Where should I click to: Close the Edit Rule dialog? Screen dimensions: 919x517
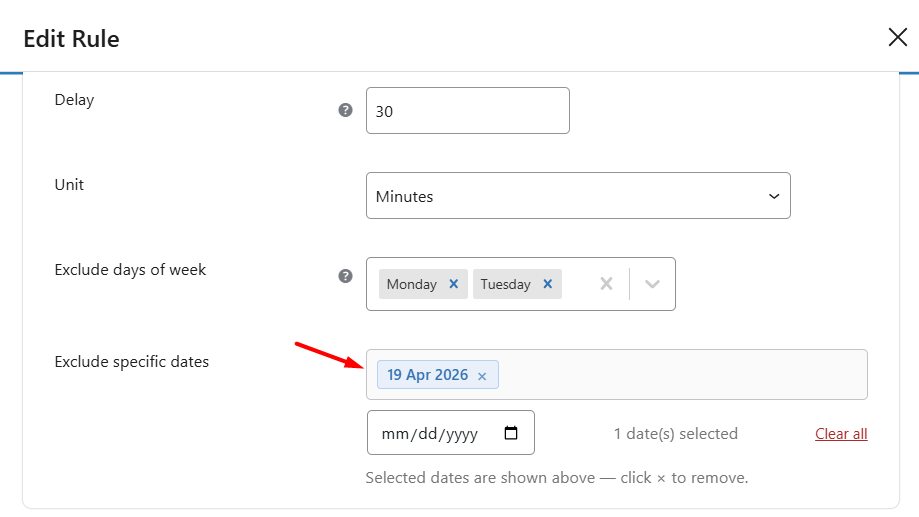coord(897,38)
